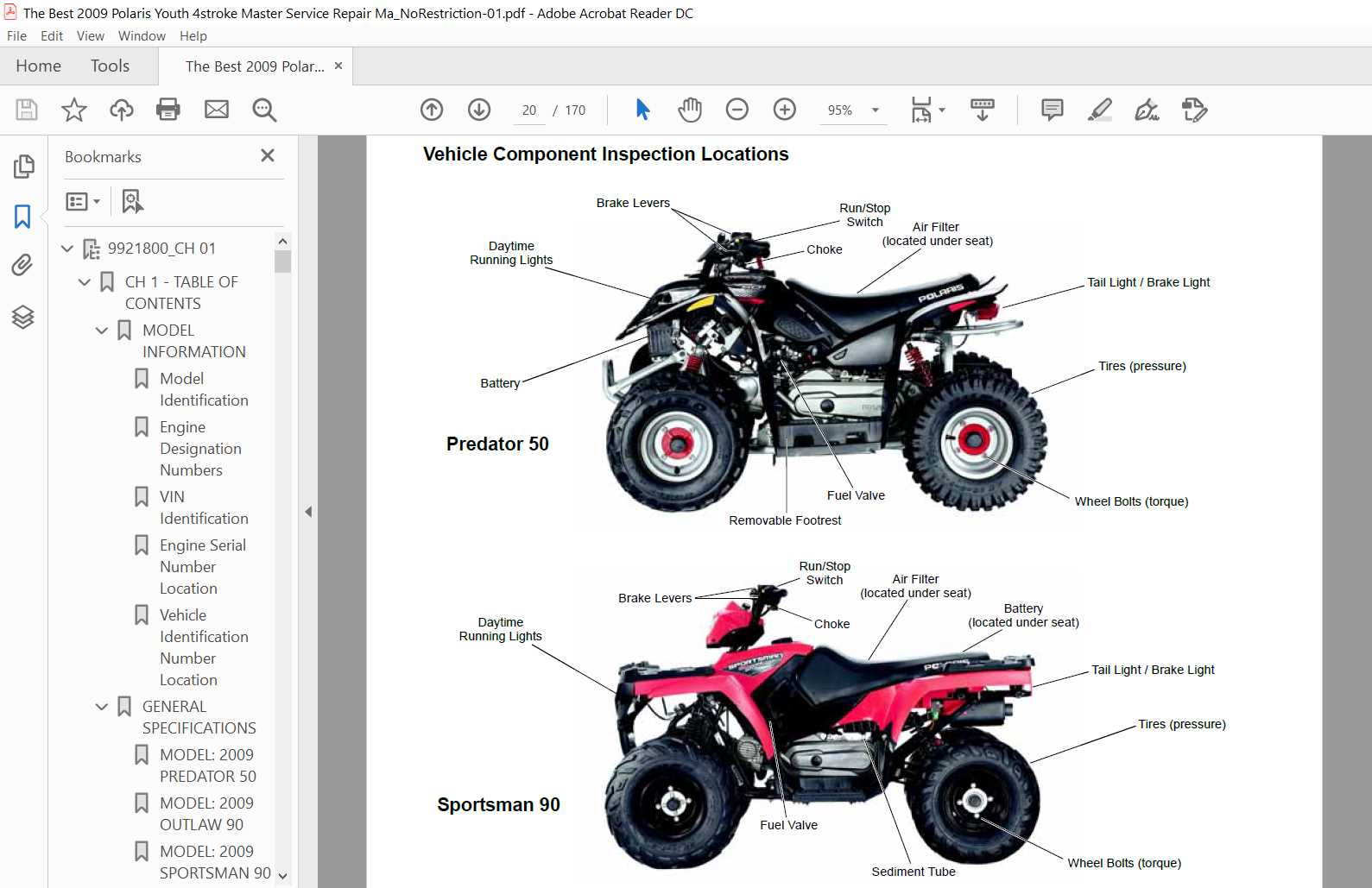Viewport: 1372px width, 888px height.
Task: Jump to VIN Identification bookmark
Action: point(204,507)
